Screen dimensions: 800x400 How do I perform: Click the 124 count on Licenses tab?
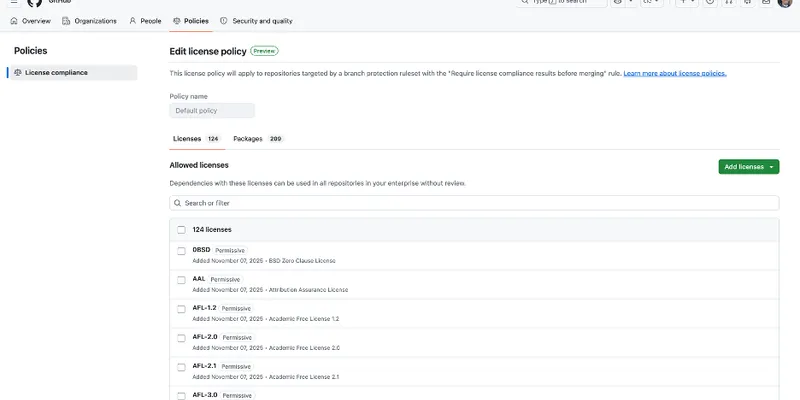tap(213, 139)
